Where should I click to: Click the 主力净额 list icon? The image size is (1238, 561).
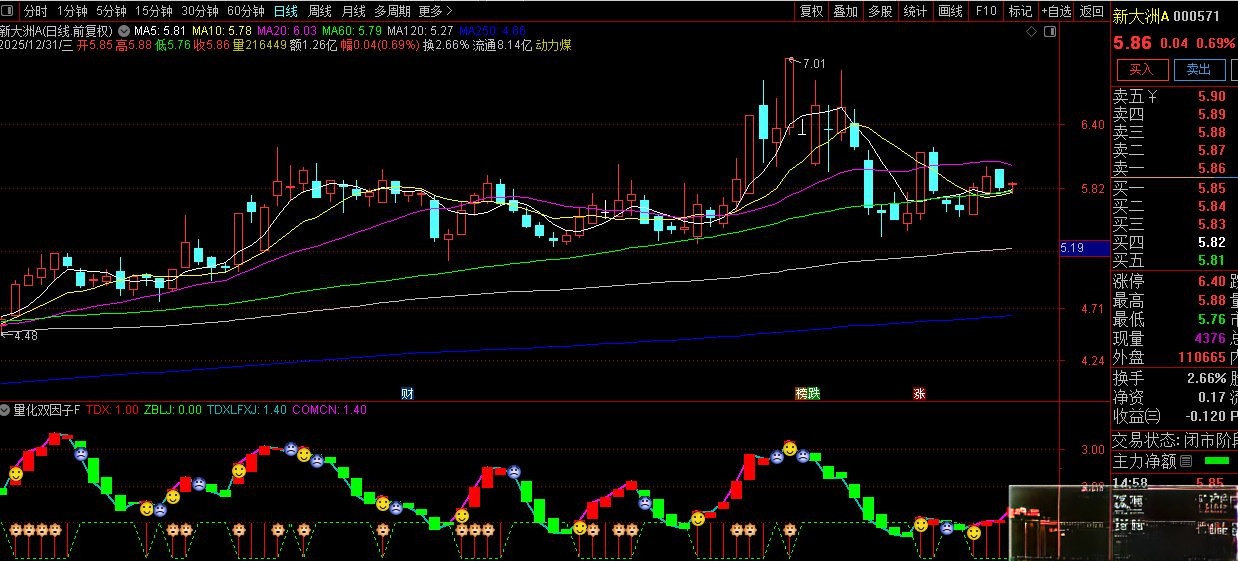click(x=1187, y=461)
